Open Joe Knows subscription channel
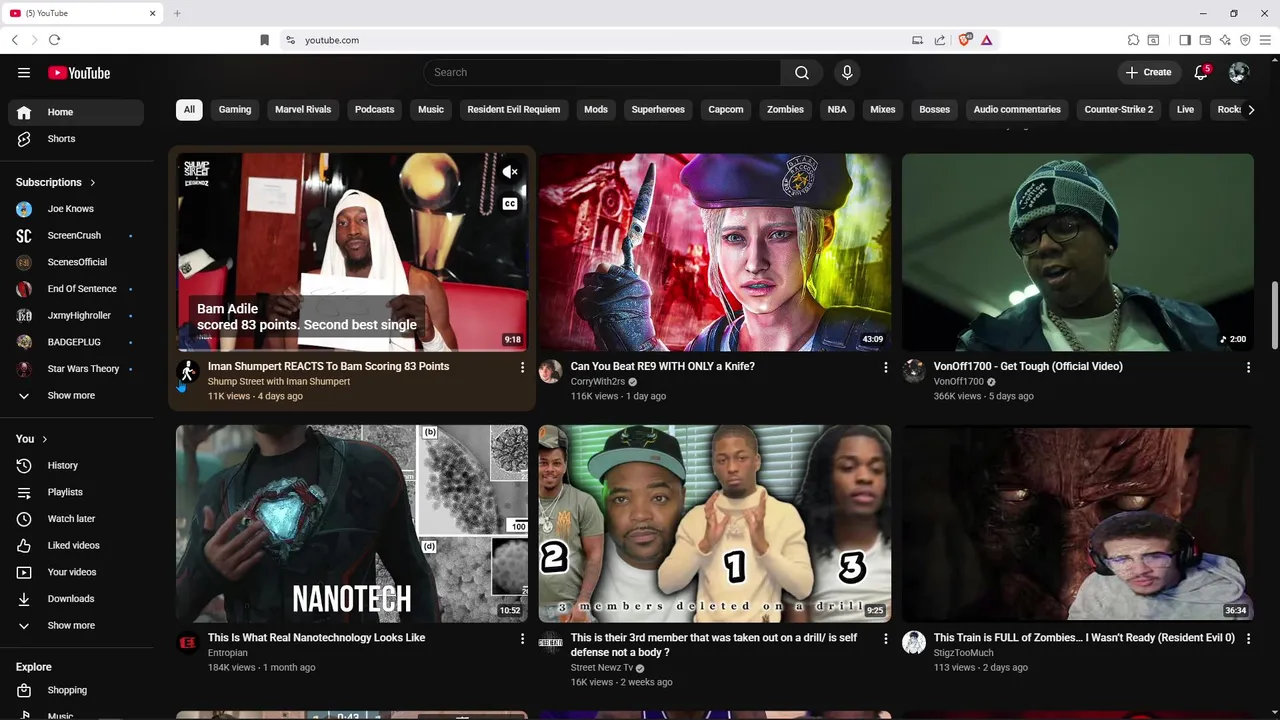Viewport: 1280px width, 720px height. point(76,209)
